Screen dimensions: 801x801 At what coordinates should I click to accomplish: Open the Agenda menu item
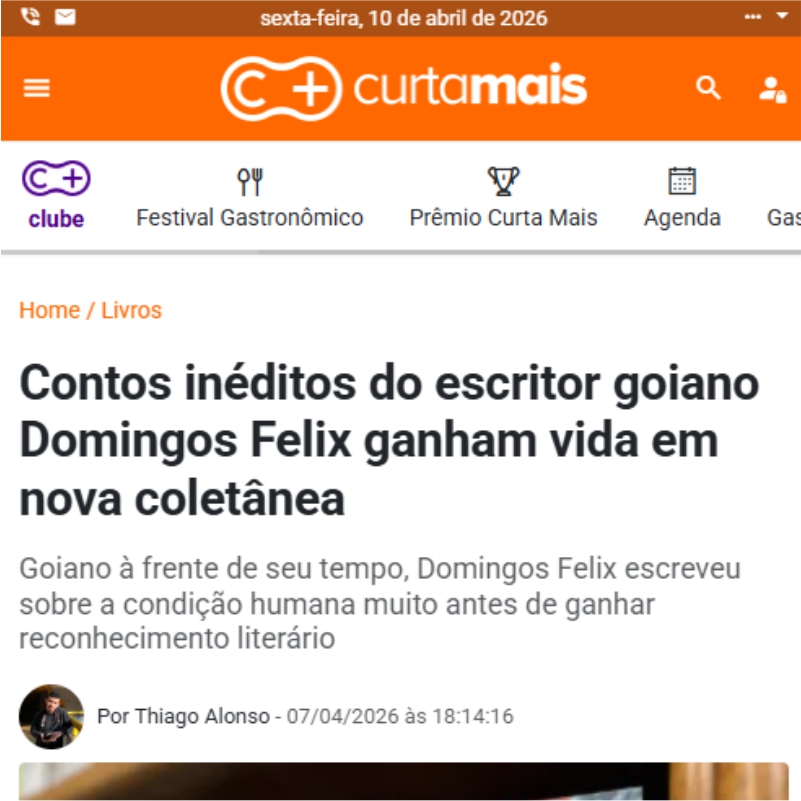click(x=682, y=218)
